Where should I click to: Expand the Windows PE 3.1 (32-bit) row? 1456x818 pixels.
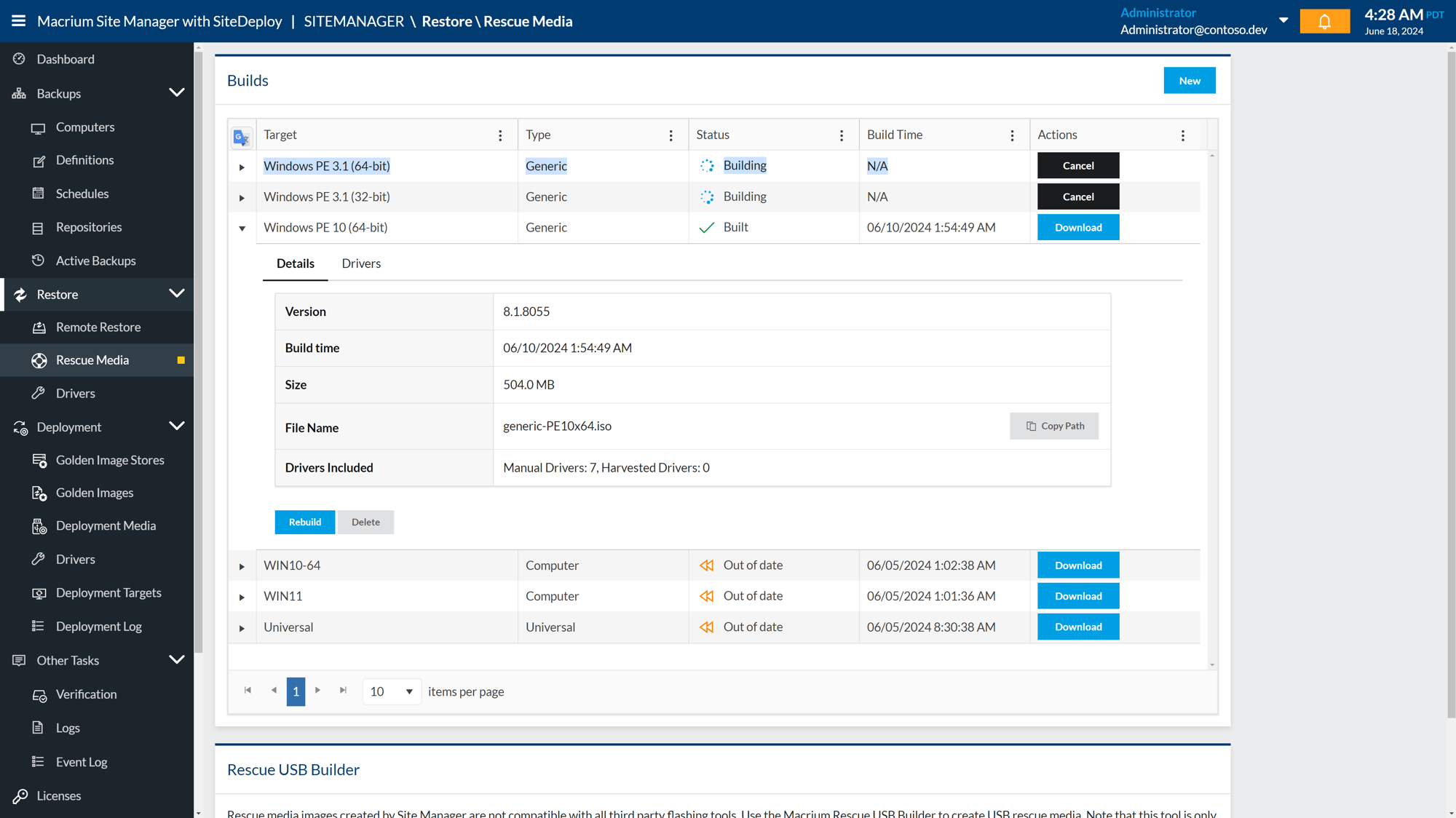tap(242, 197)
